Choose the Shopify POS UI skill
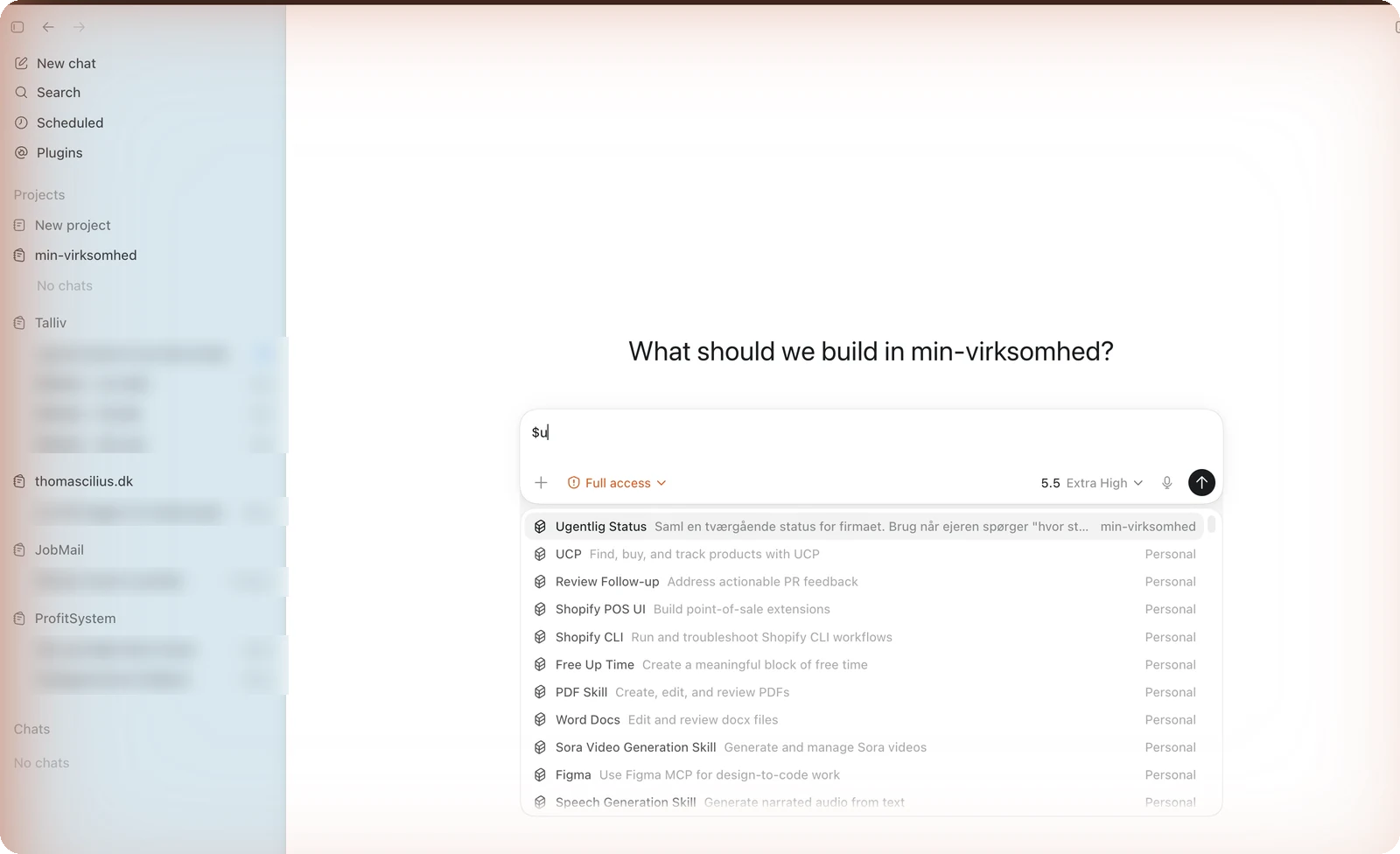This screenshot has width=1400, height=854. [x=864, y=609]
